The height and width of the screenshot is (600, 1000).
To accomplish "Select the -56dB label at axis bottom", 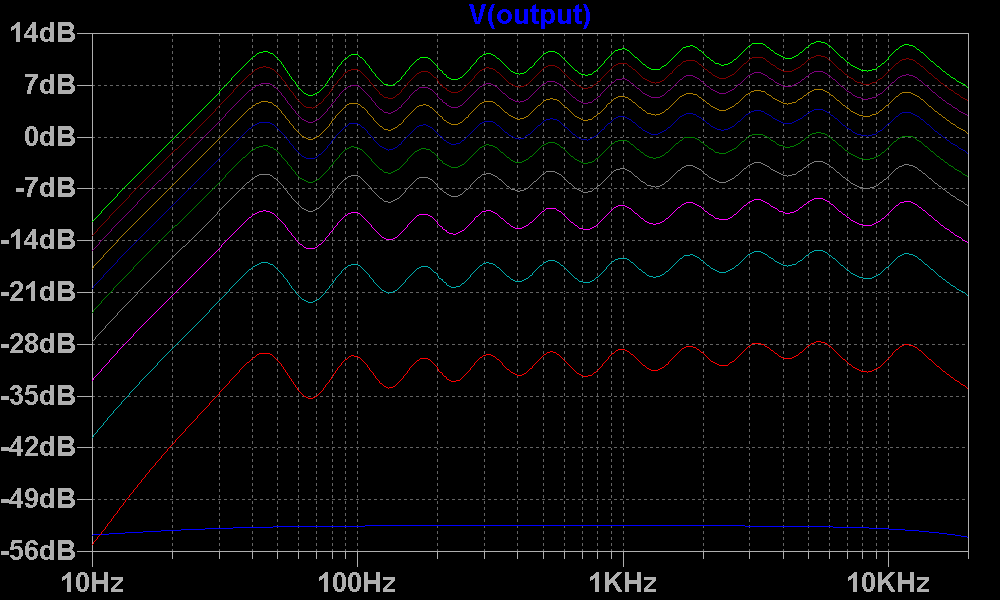I will coord(44,551).
